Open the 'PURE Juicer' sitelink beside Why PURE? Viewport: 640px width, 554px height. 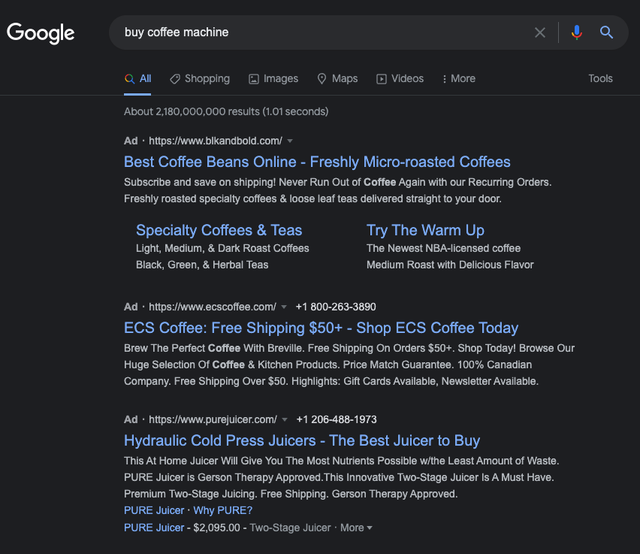[x=154, y=510]
